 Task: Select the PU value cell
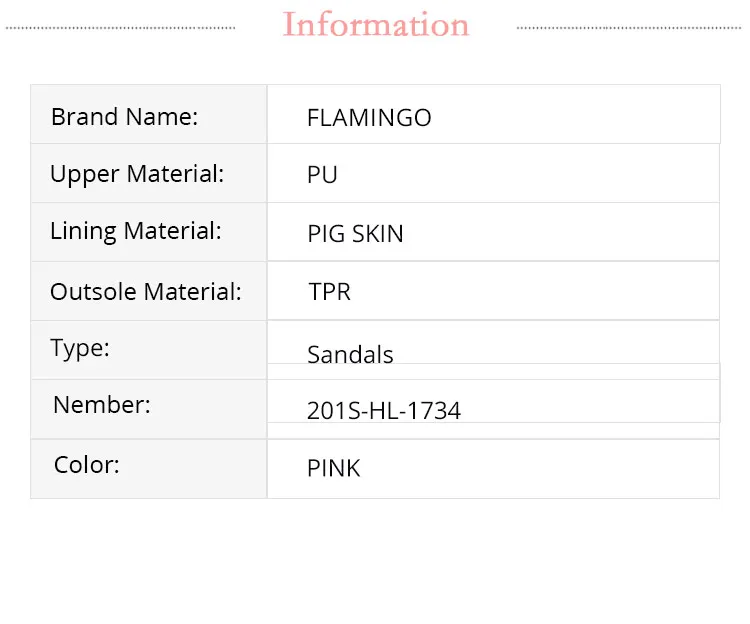322,175
